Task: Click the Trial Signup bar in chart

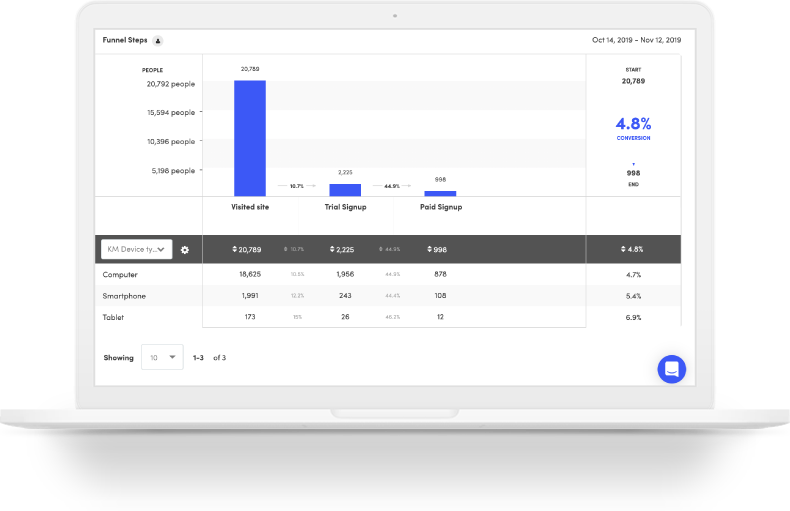Action: pyautogui.click(x=345, y=190)
